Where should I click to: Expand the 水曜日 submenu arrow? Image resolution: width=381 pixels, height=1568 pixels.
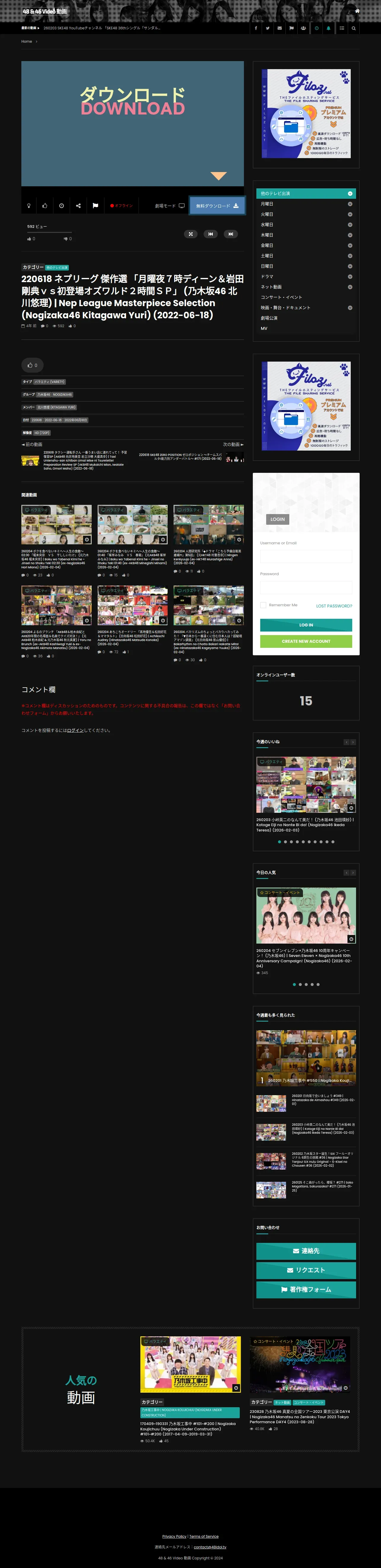350,225
